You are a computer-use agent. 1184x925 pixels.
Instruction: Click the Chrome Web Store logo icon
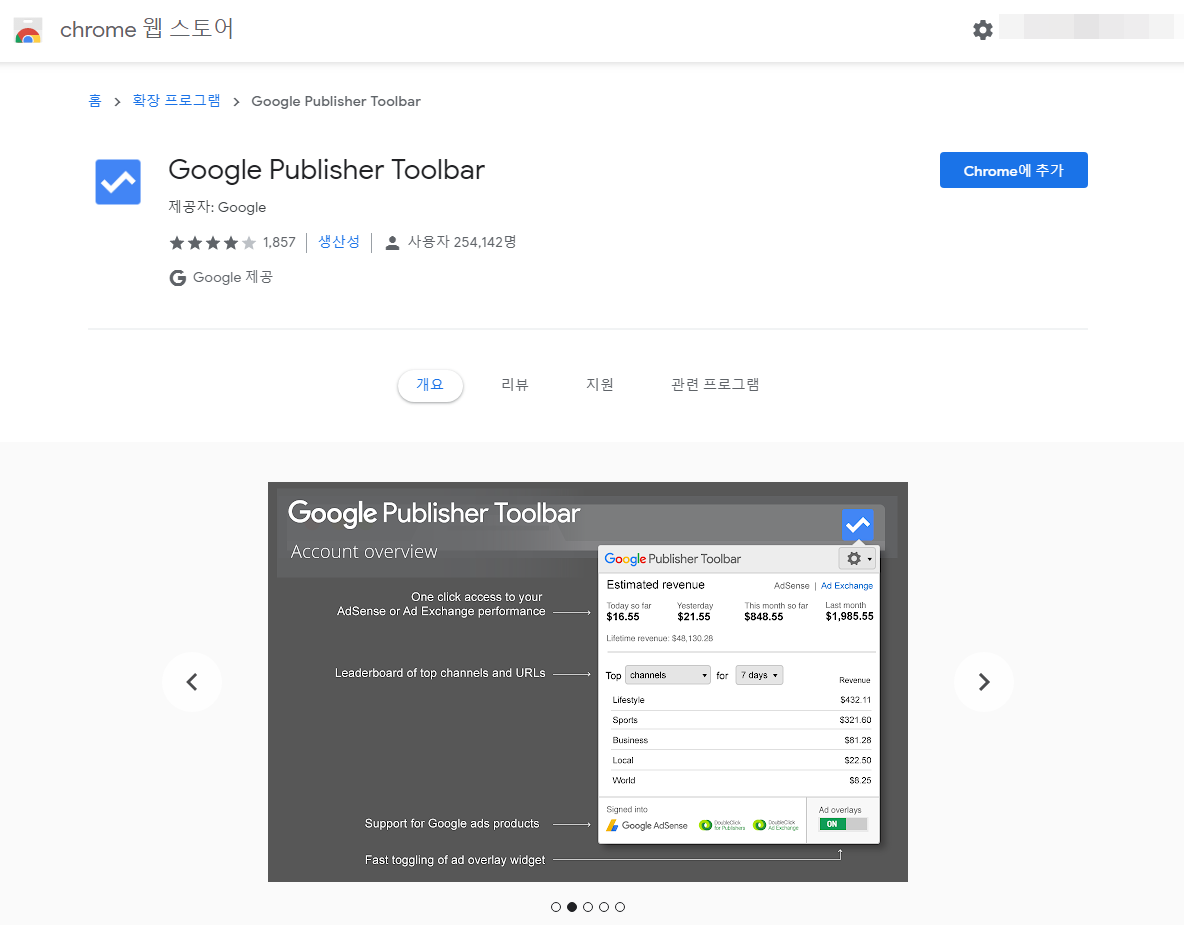pos(28,30)
